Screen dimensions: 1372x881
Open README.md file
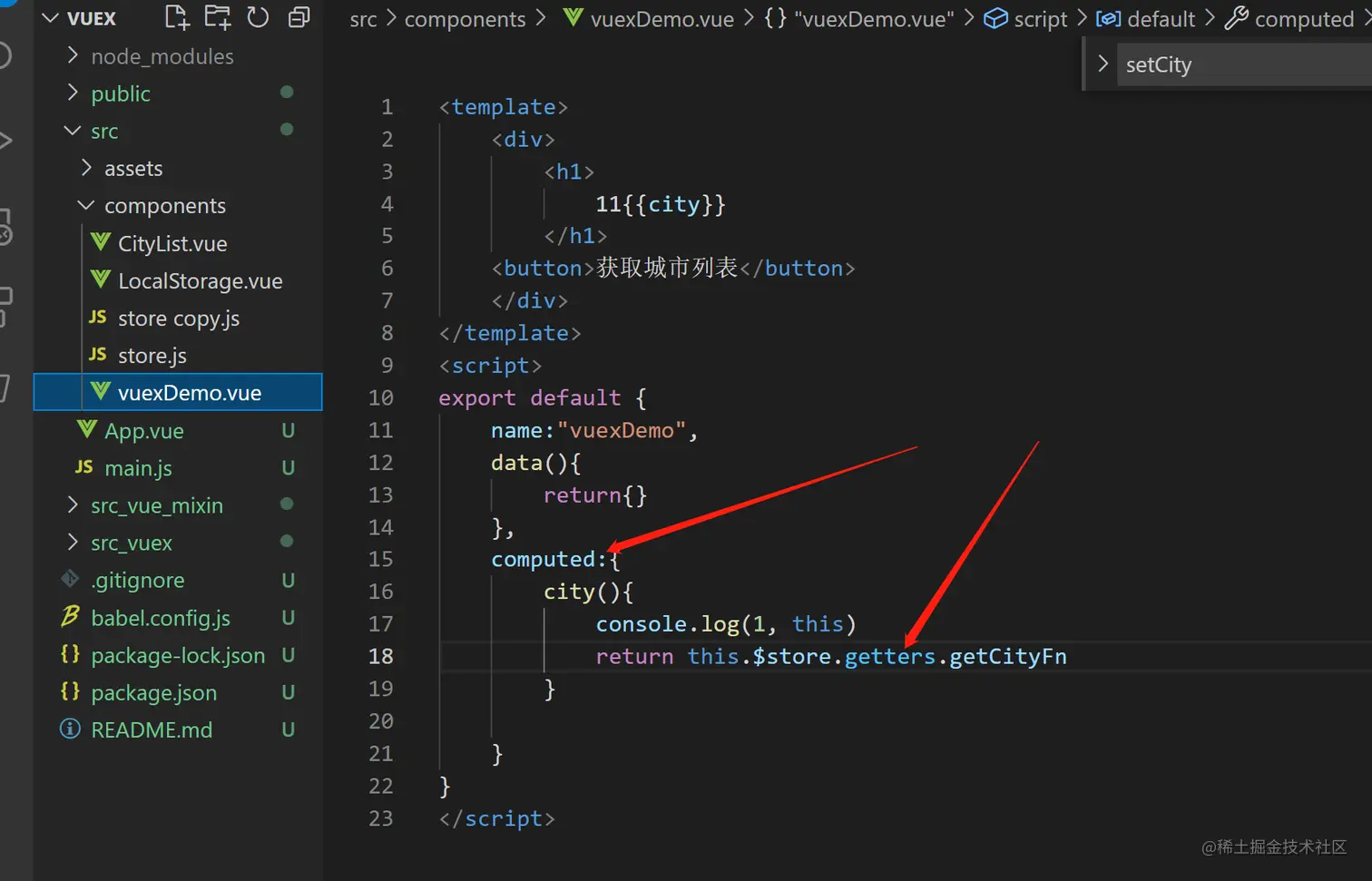click(152, 729)
